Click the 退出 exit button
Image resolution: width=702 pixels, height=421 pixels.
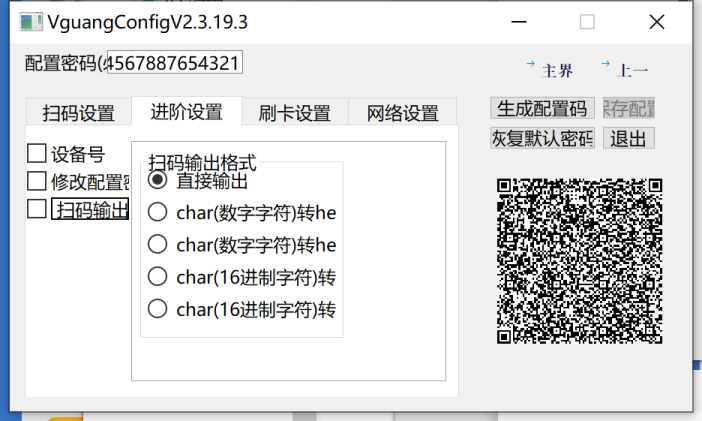[629, 138]
